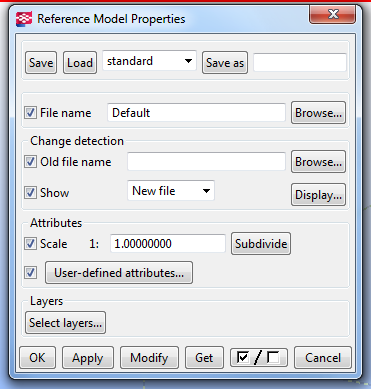Open User-defined attributes... dialog
The image size is (371, 389).
(x=119, y=273)
